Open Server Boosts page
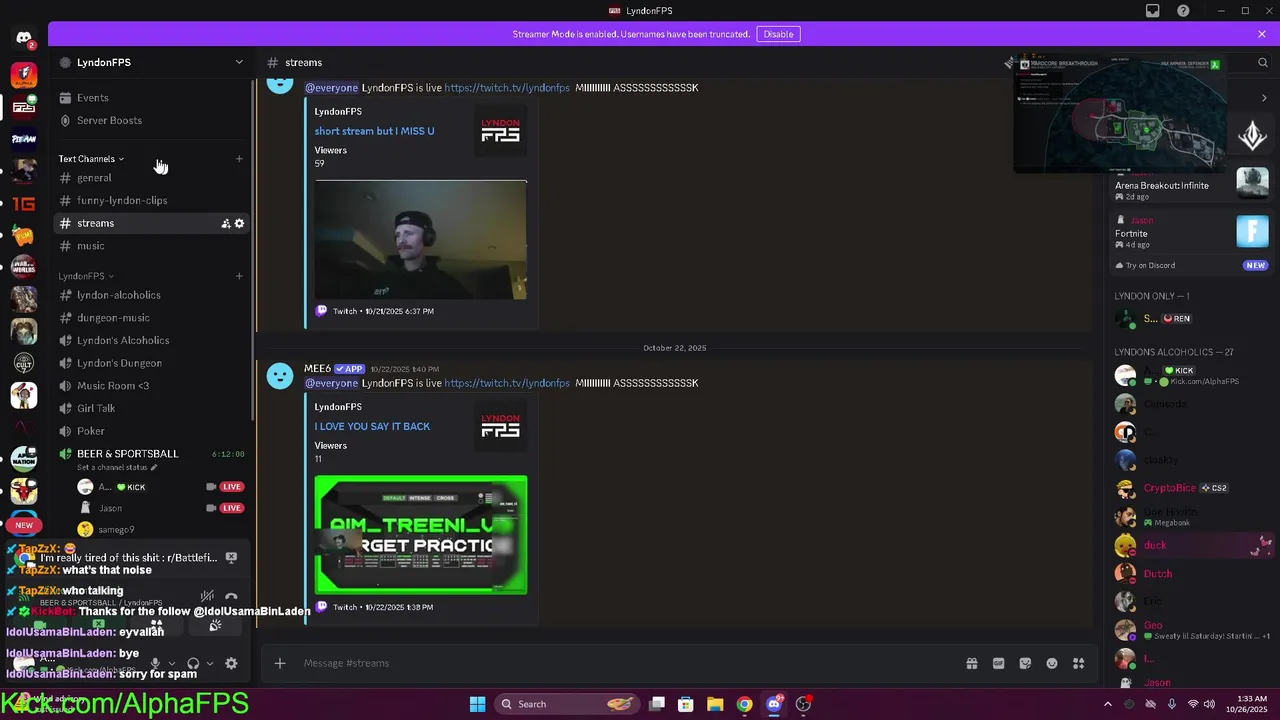This screenshot has height=720, width=1280. point(150,120)
